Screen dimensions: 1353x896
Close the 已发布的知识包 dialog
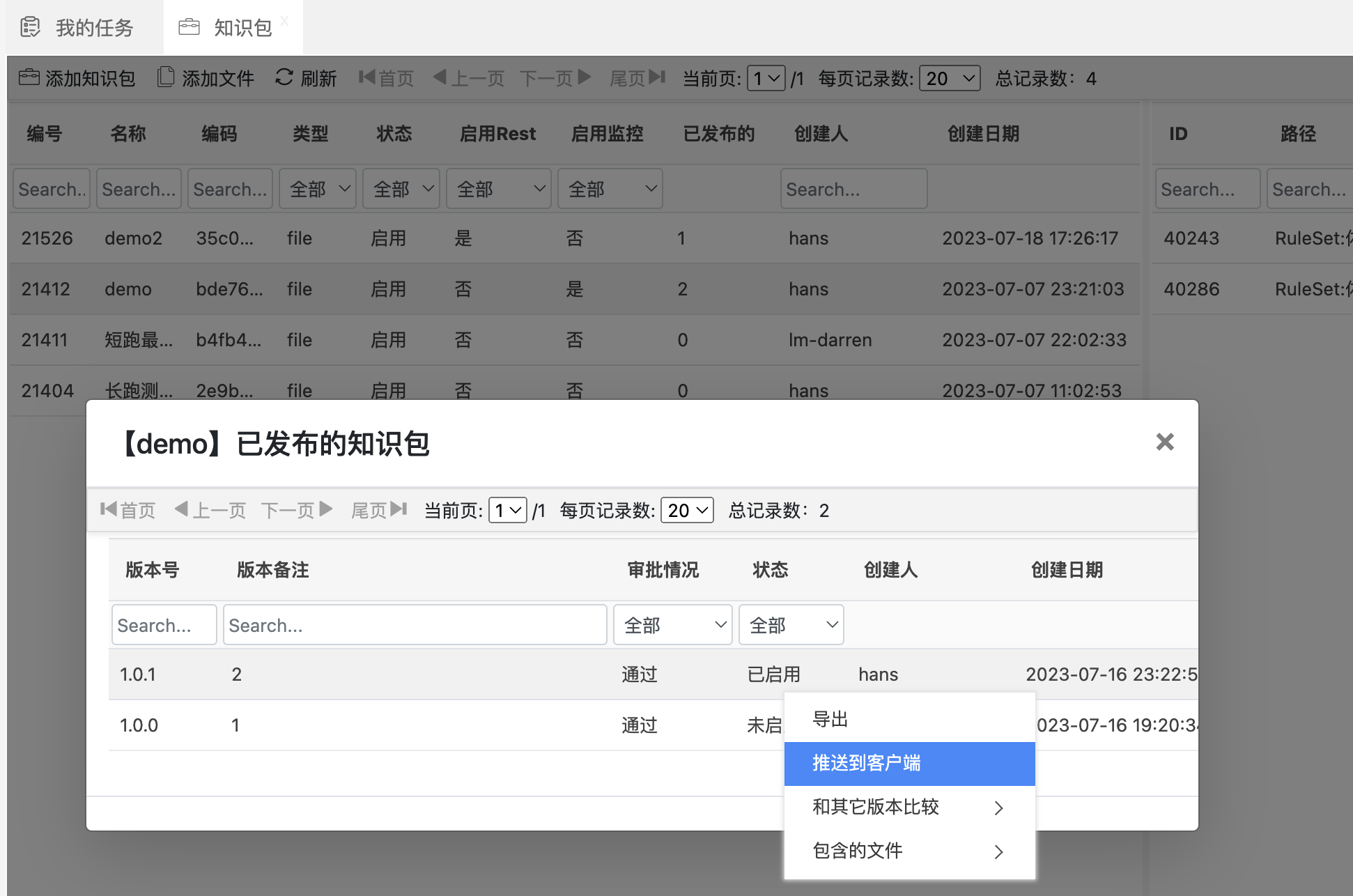pos(1164,442)
